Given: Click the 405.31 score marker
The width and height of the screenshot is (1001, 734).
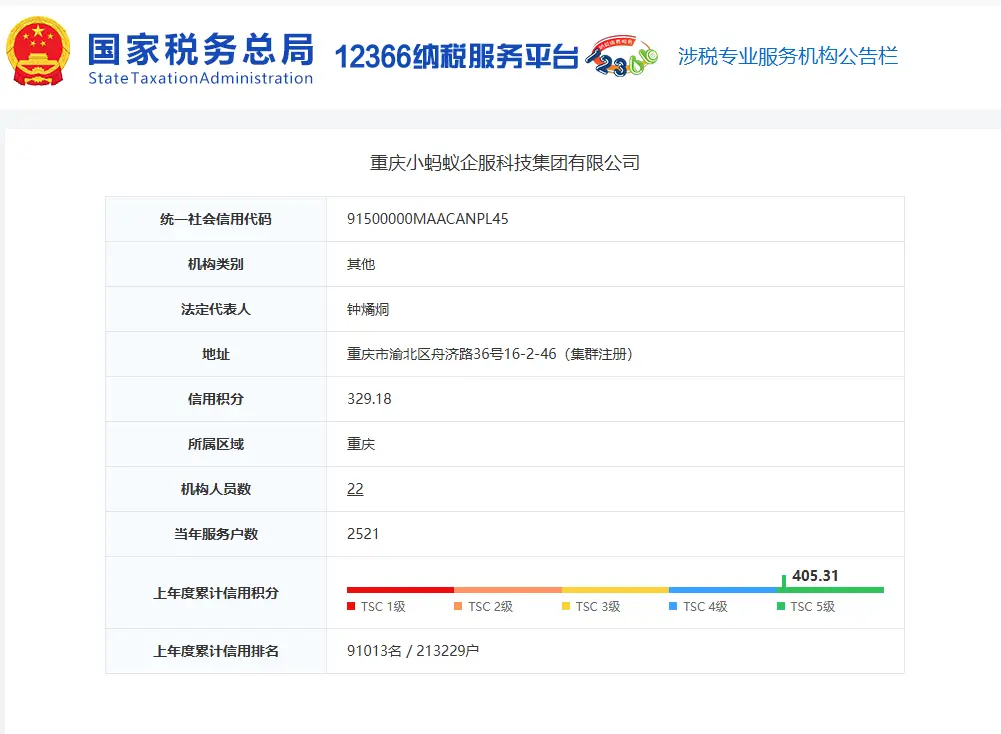Looking at the screenshot, I should coord(815,576).
